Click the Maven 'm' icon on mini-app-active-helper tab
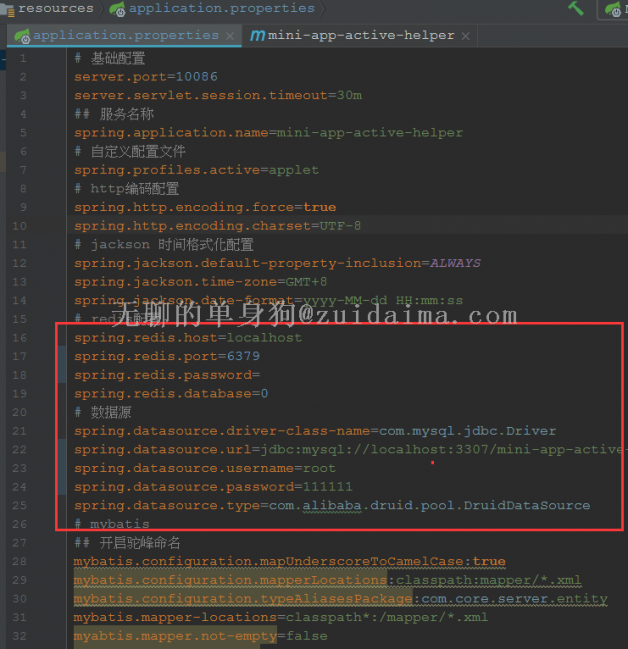628x649 pixels. (258, 36)
